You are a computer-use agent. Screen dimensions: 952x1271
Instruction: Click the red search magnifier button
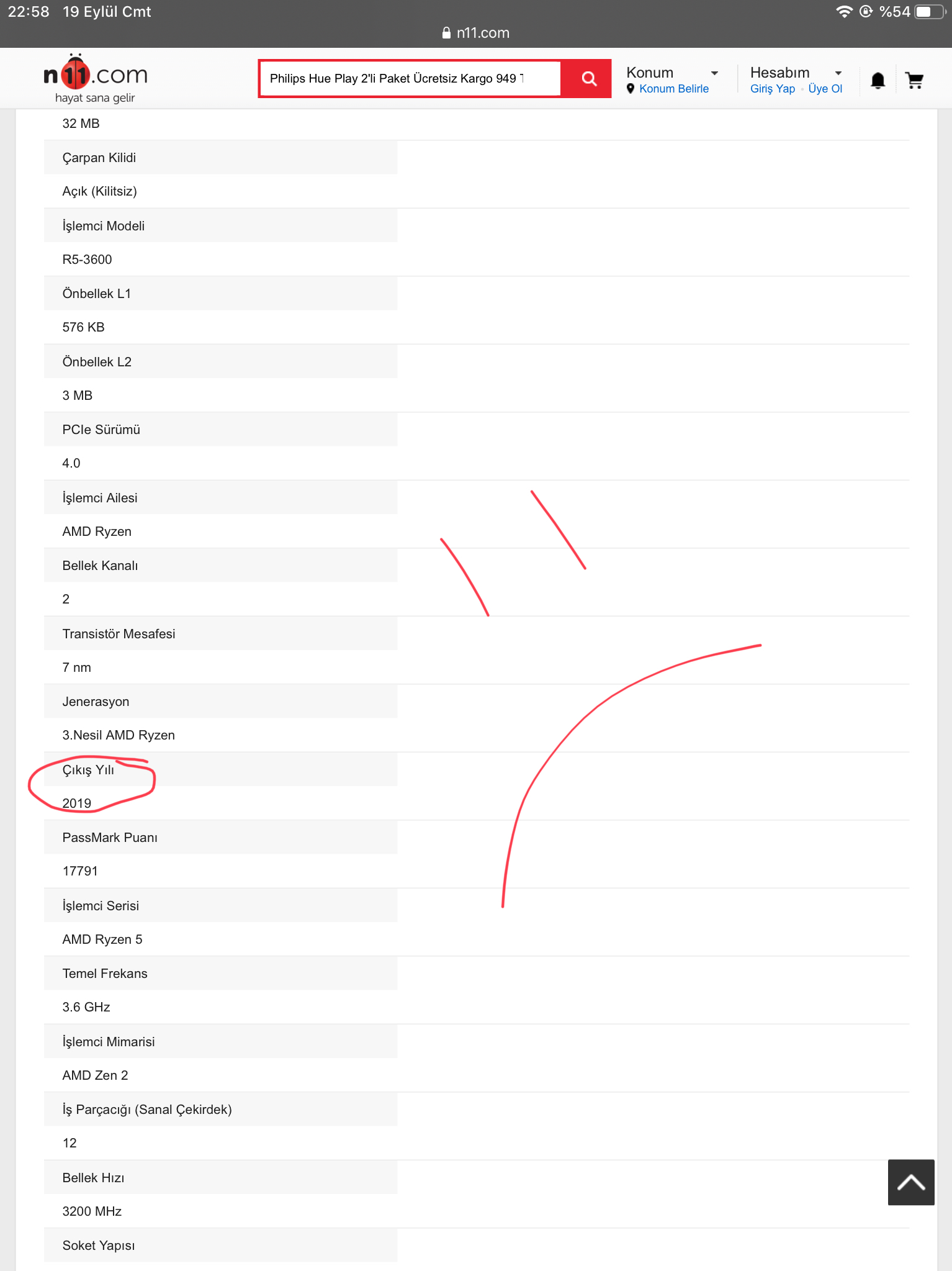click(588, 79)
